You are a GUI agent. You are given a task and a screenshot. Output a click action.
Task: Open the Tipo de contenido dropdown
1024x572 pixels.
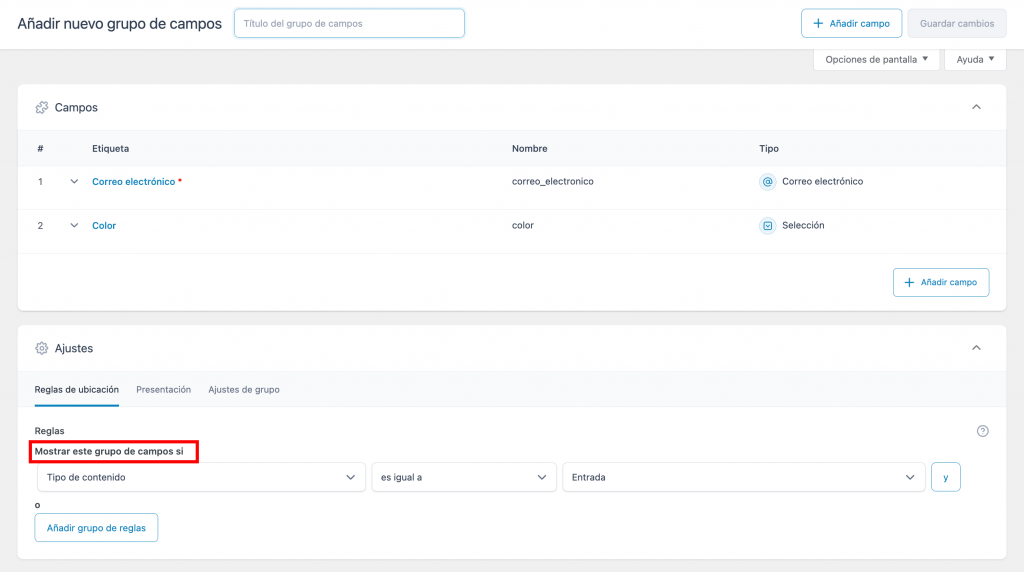[200, 478]
